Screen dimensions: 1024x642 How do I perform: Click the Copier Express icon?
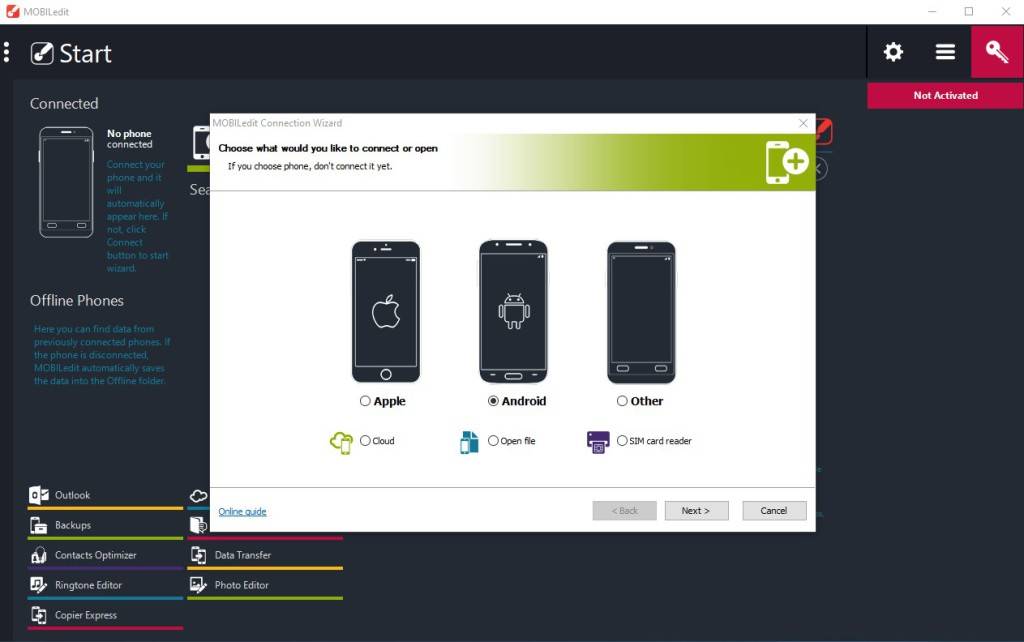[39, 615]
